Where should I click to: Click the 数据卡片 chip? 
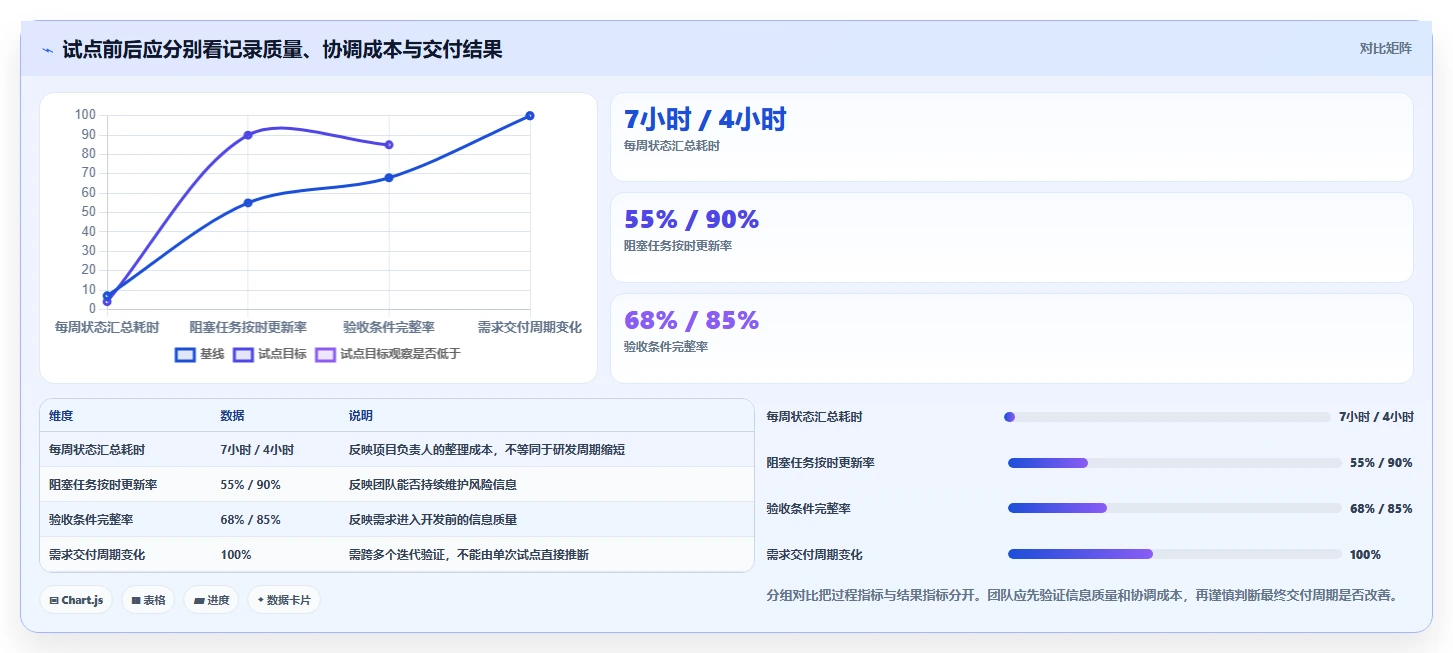284,600
